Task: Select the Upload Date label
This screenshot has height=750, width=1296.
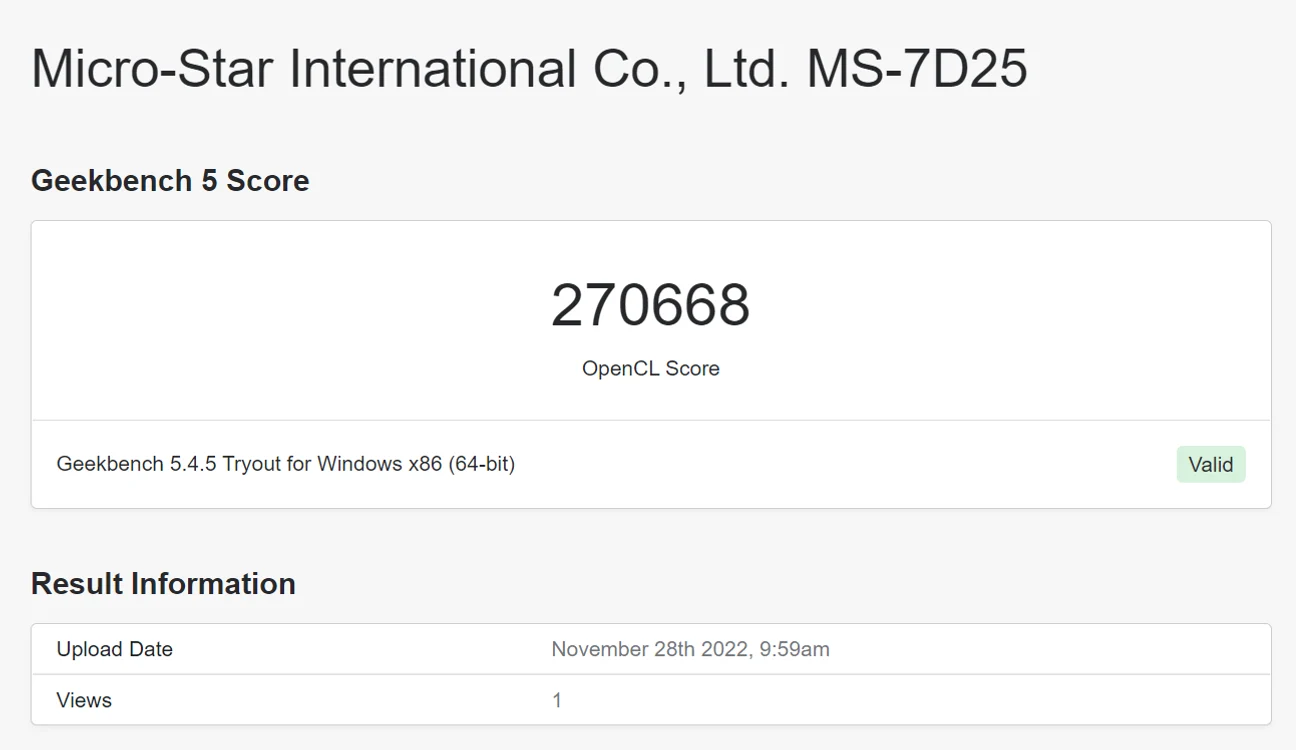Action: tap(115, 650)
